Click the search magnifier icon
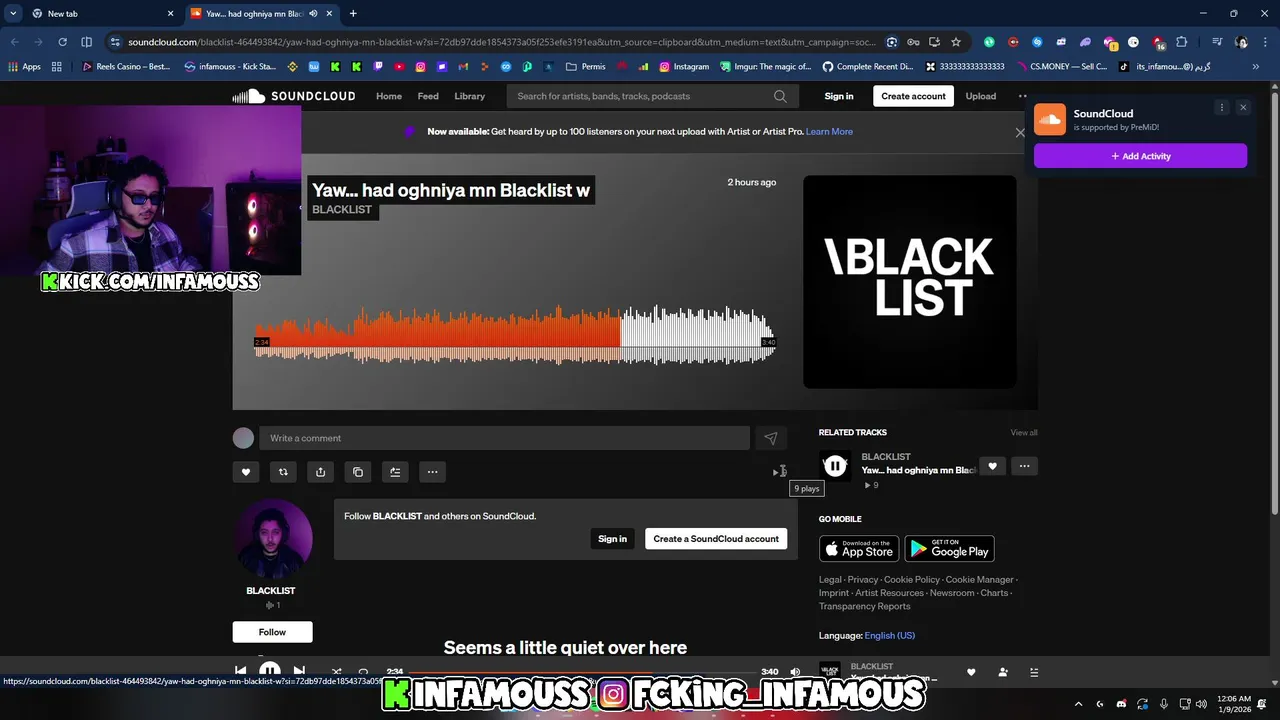The width and height of the screenshot is (1280, 720). tap(780, 96)
